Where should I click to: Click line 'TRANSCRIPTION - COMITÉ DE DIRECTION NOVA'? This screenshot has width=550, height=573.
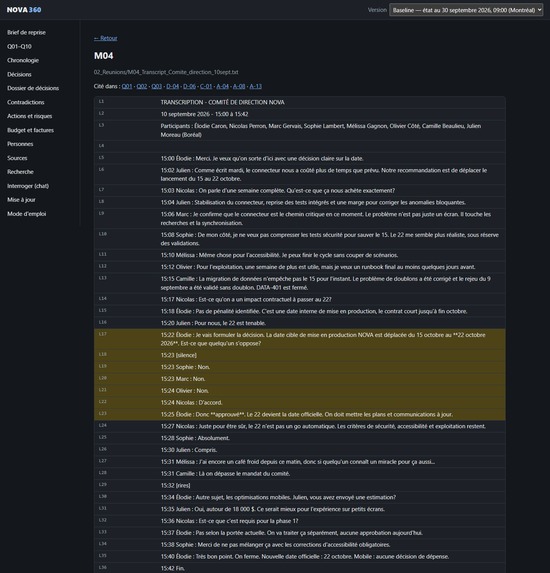click(300, 102)
